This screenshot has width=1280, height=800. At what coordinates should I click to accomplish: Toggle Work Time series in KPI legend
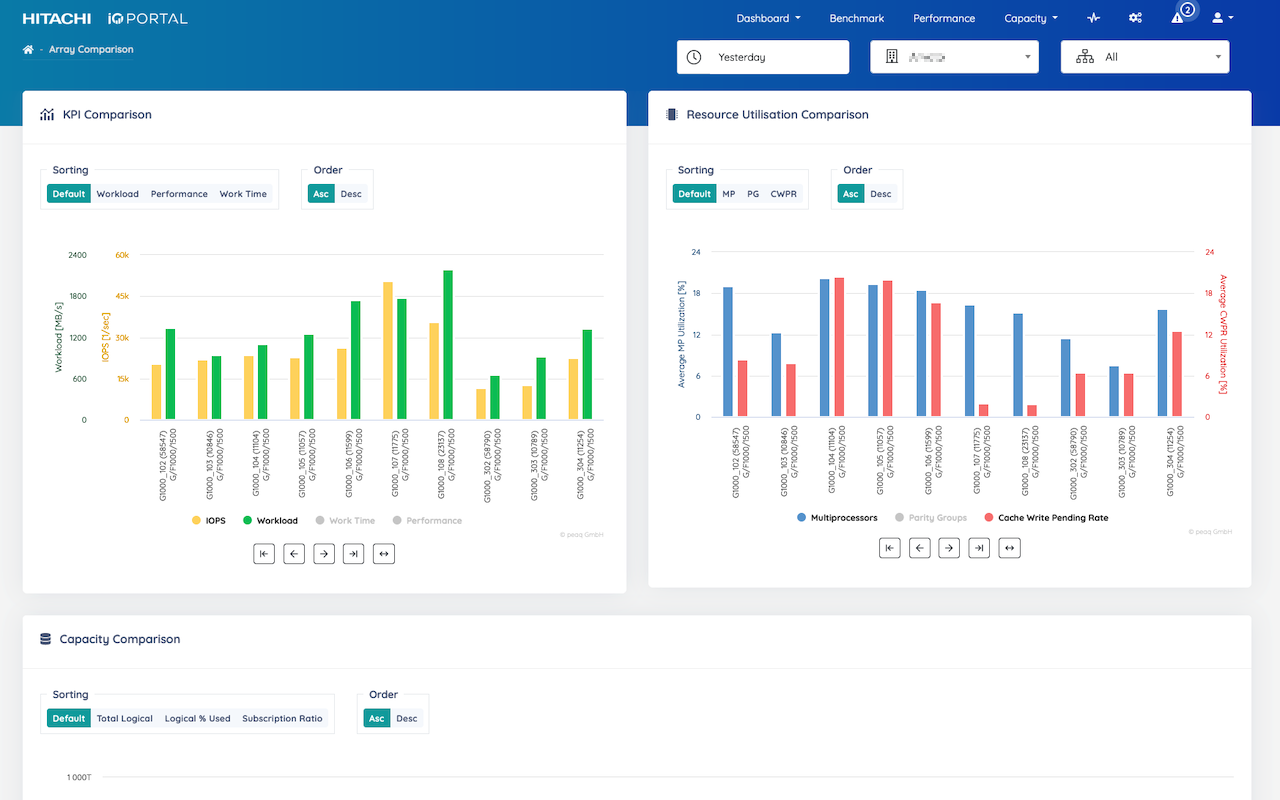[344, 520]
